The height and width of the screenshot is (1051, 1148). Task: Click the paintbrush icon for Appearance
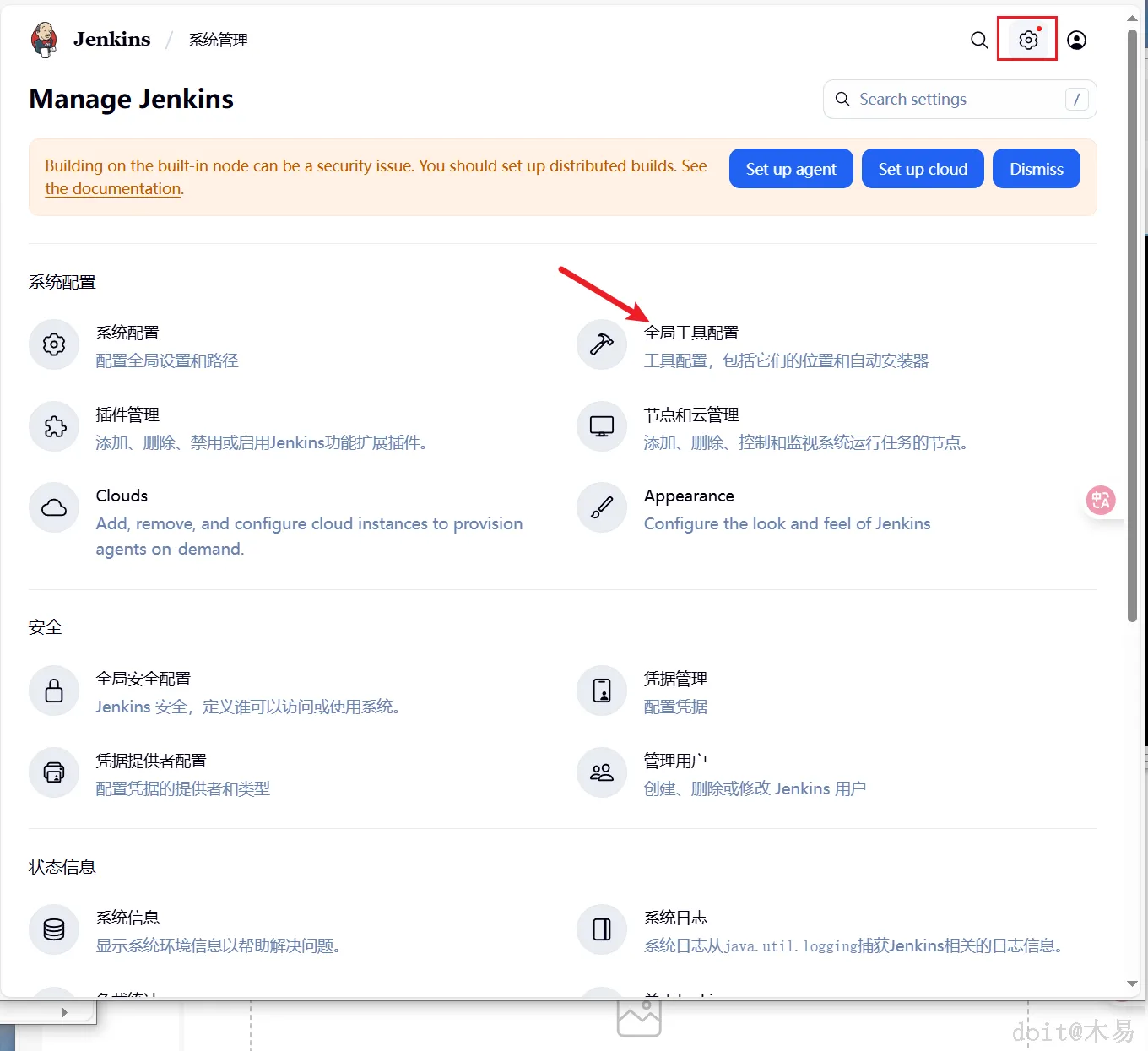(602, 507)
